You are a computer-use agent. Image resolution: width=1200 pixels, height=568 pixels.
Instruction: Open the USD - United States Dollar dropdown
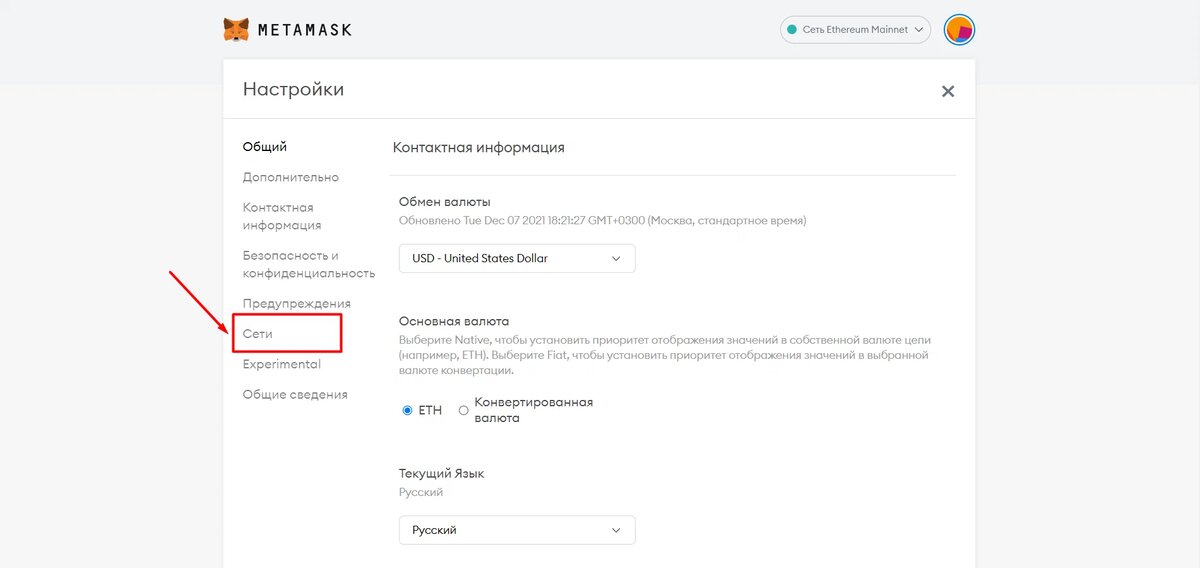coord(517,258)
